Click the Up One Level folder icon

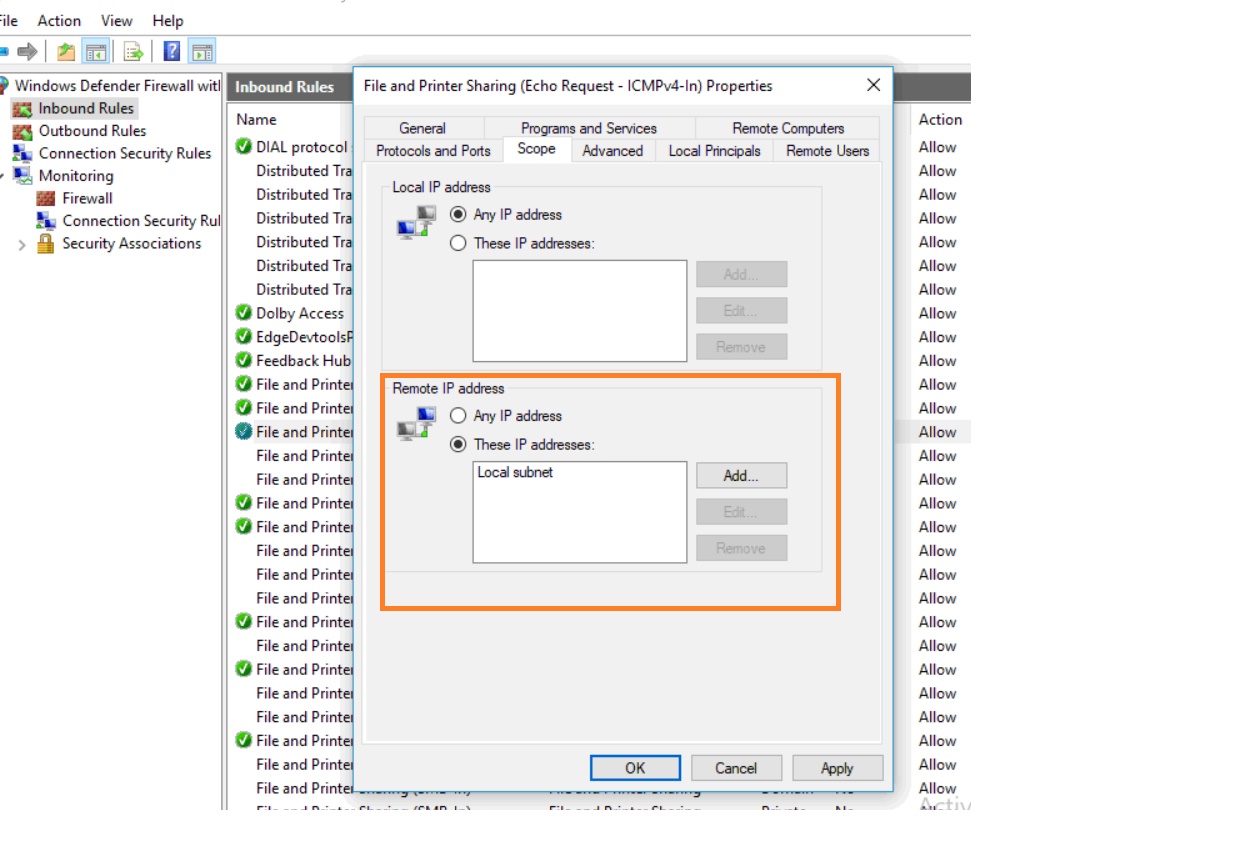pyautogui.click(x=66, y=51)
